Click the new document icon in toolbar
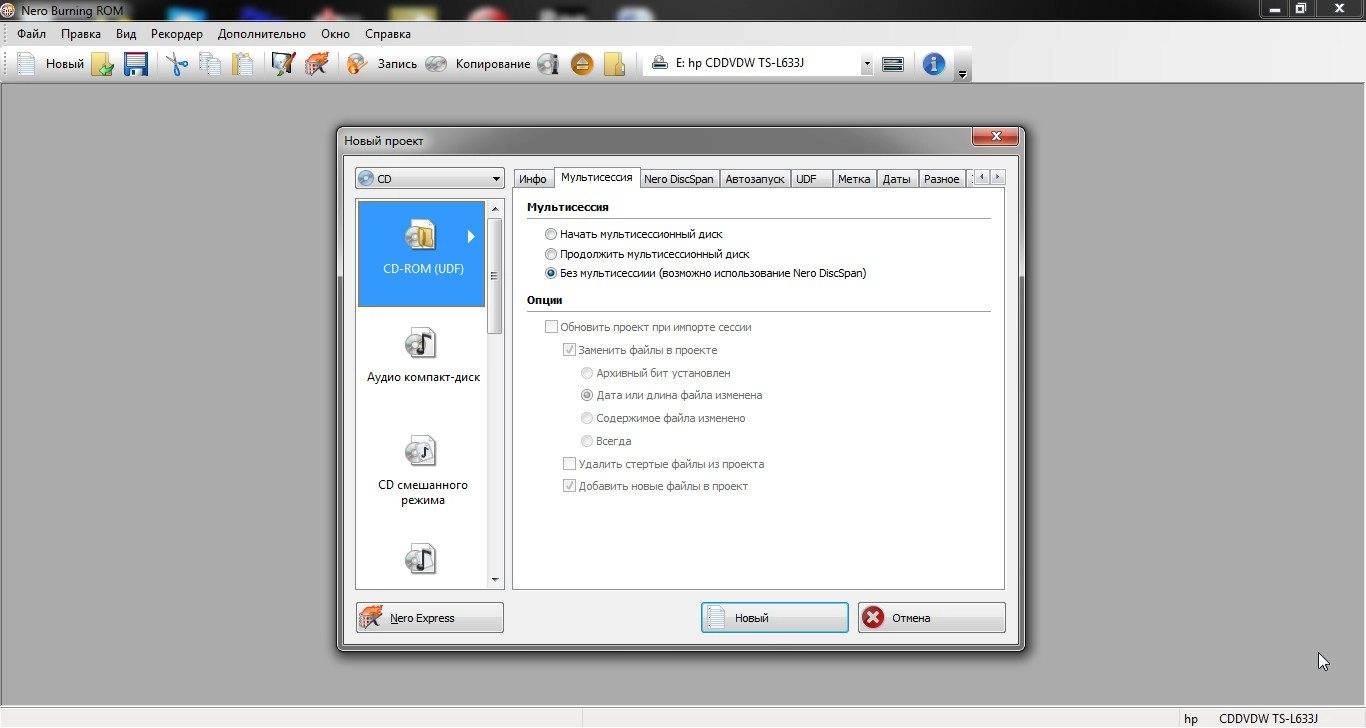 tap(27, 64)
